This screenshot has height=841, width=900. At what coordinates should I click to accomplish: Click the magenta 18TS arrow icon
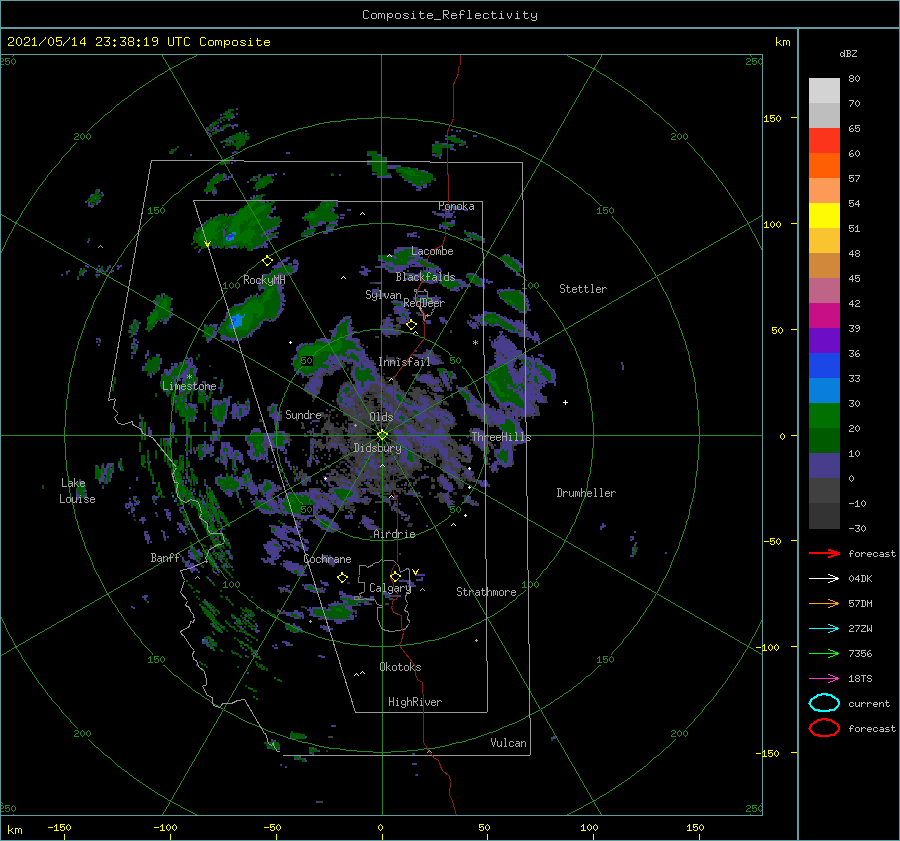[824, 679]
